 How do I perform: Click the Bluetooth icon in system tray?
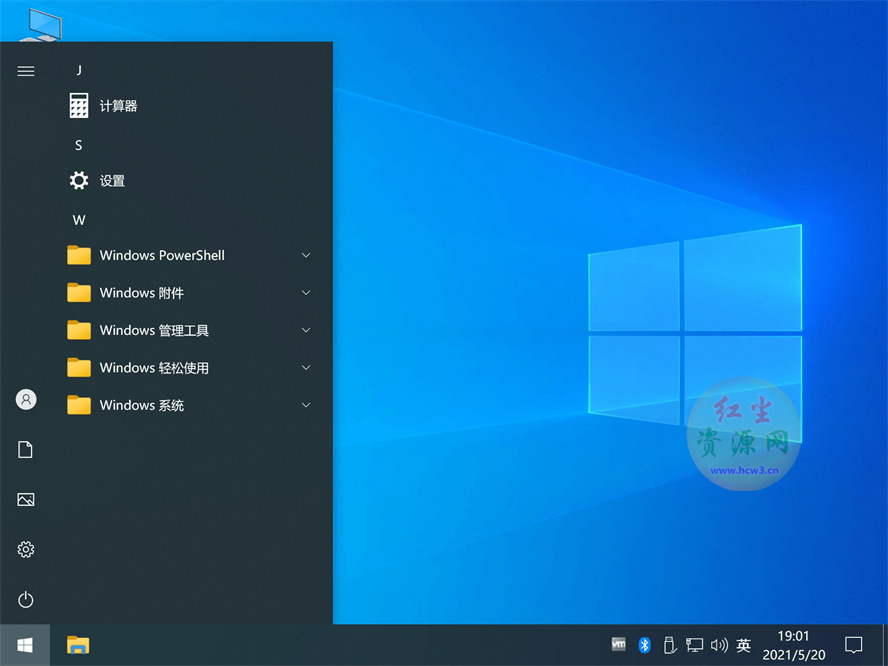coord(645,645)
